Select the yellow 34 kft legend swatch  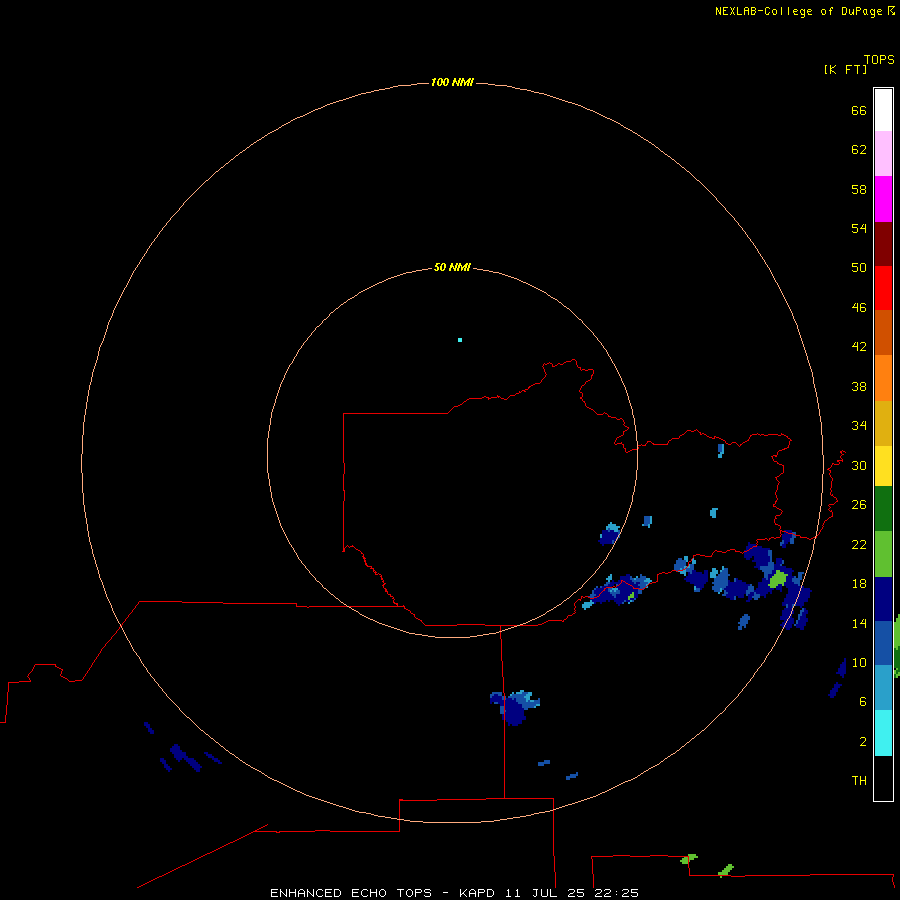tap(883, 466)
